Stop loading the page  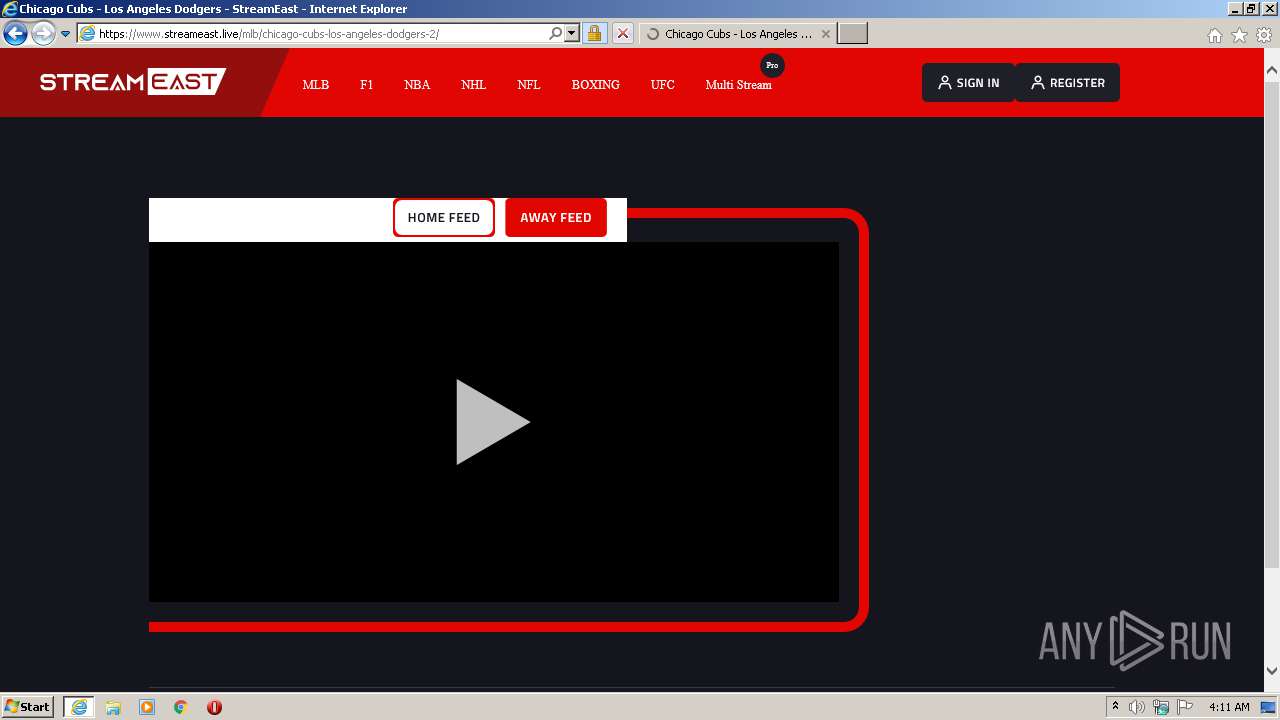tap(622, 34)
